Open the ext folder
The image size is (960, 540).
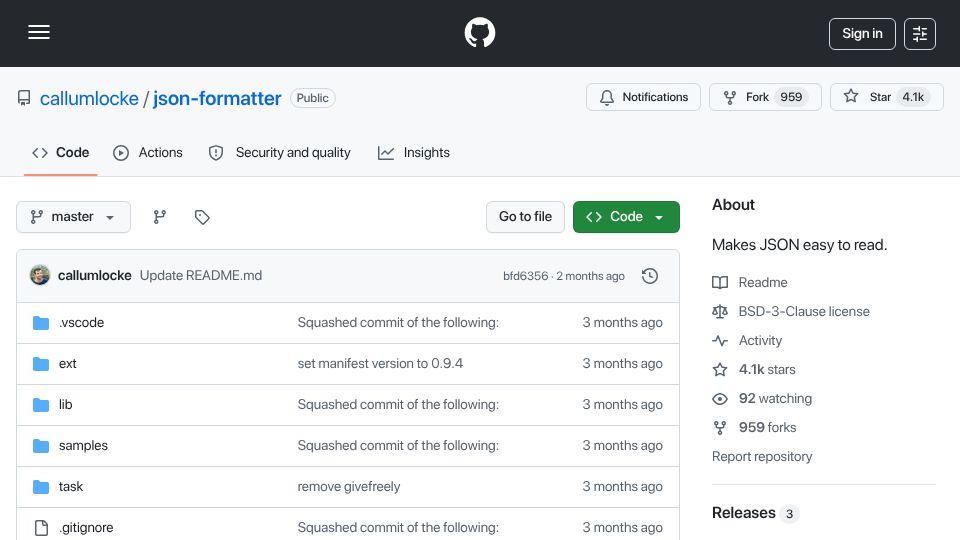click(67, 364)
